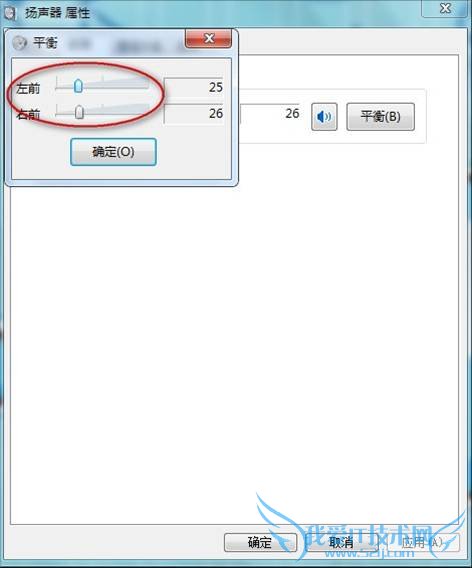472x568 pixels.
Task: Click the 右前 slider track near its right end
Action: tap(143, 112)
